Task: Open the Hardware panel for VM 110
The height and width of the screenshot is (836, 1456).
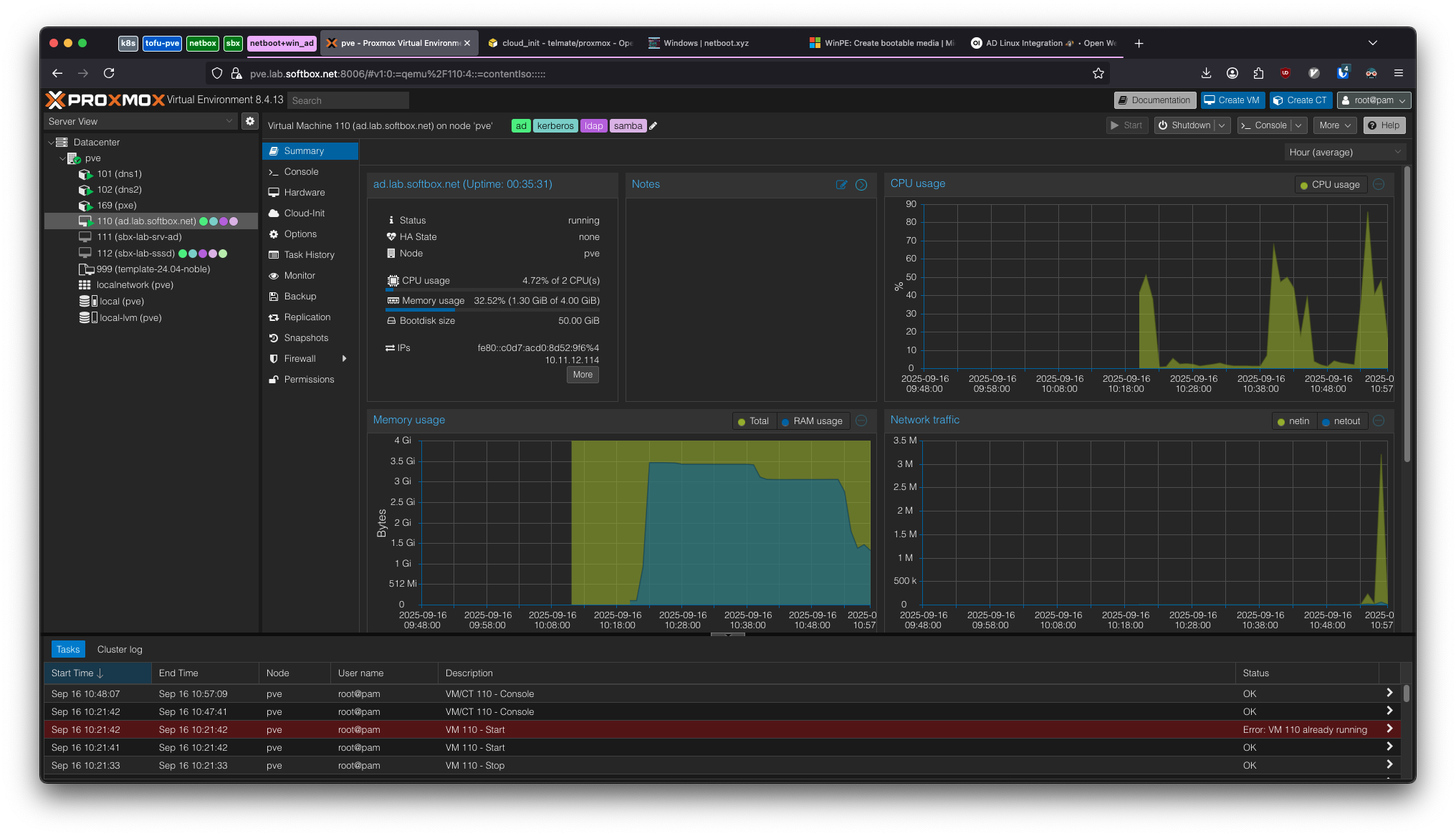Action: (304, 192)
